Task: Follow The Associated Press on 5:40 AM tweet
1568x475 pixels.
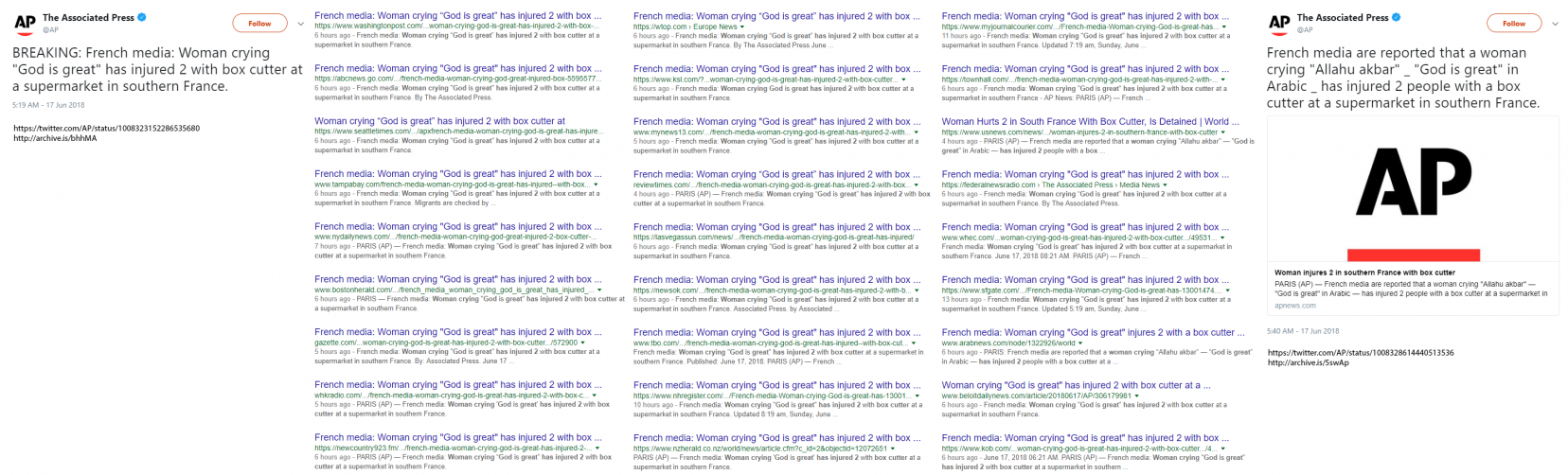Action: pos(1514,23)
